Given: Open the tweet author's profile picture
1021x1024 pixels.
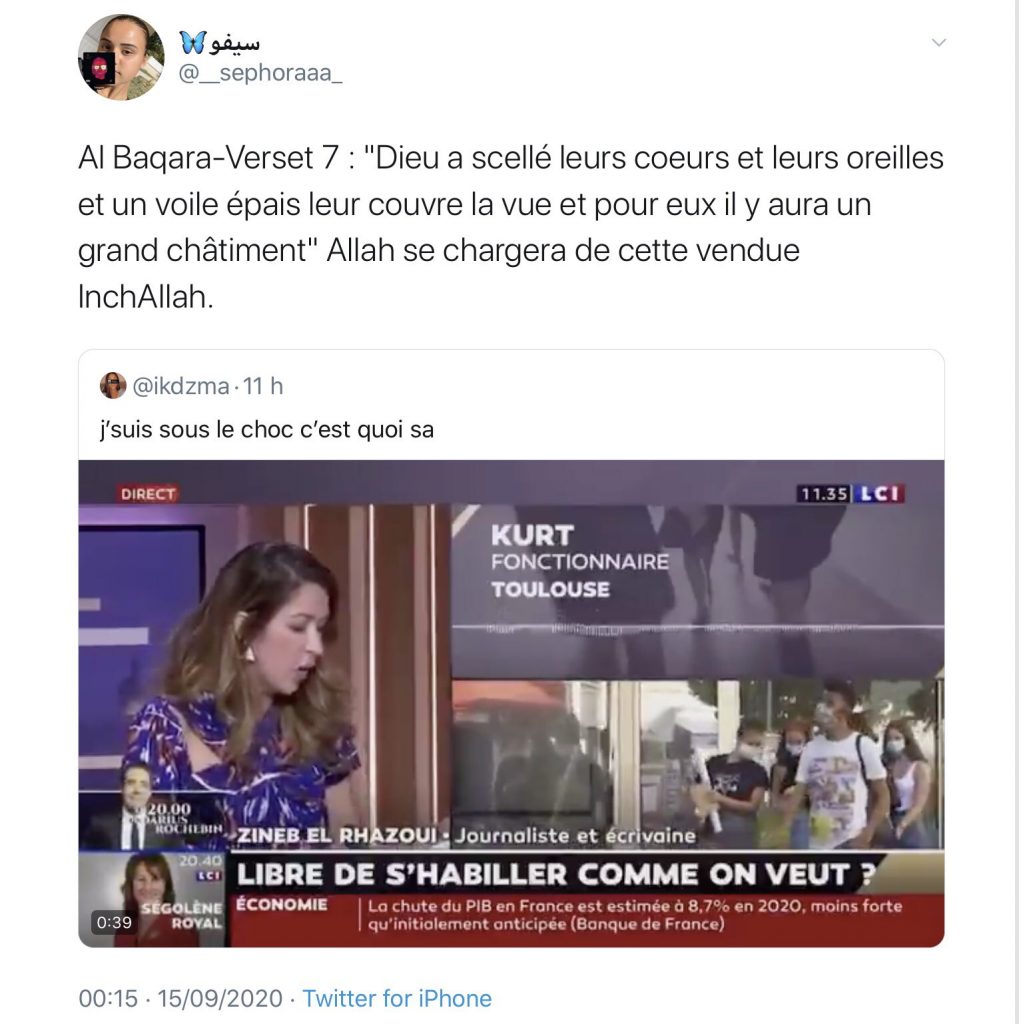Looking at the screenshot, I should (x=121, y=57).
